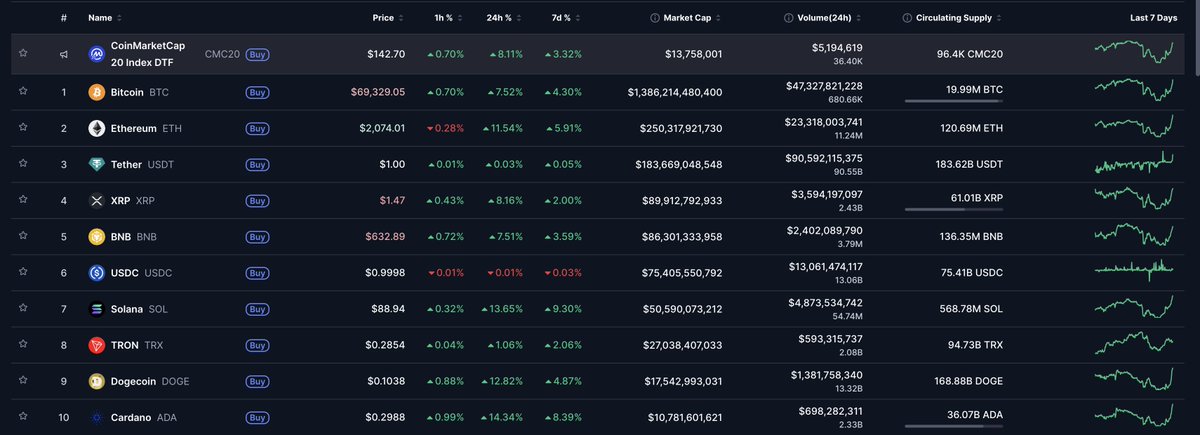Click the Bitcoin coin logo
This screenshot has width=1200, height=435.
97,92
